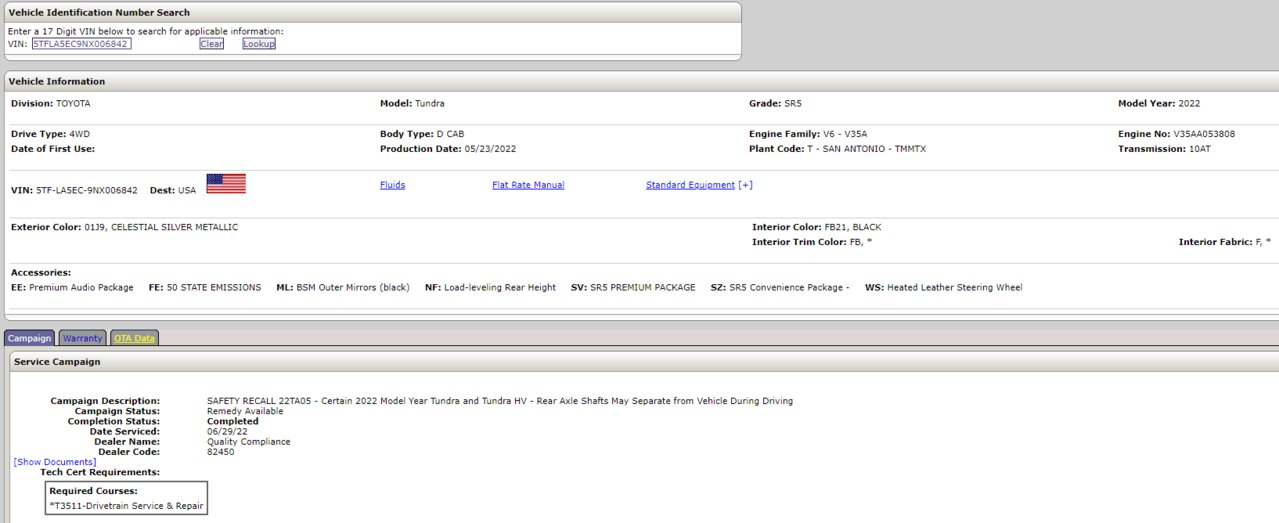The image size is (1279, 523).
Task: Expand Standard Equipment with the [+] toggle
Action: [x=745, y=185]
